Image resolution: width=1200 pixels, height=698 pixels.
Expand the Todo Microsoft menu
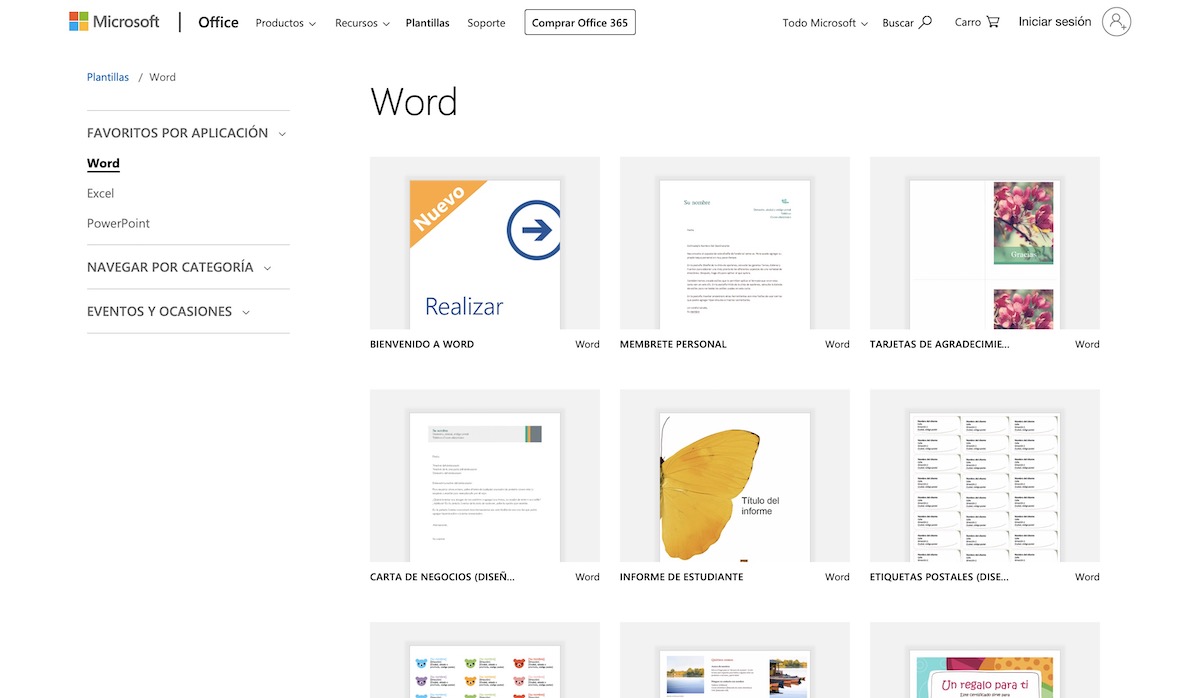point(825,23)
